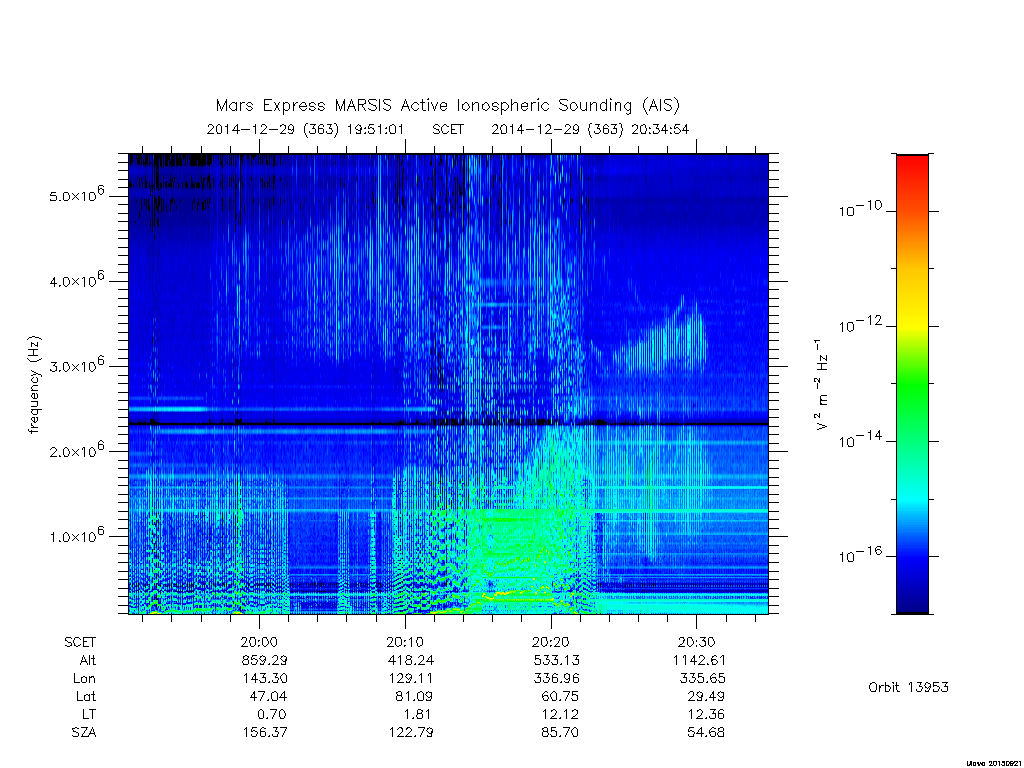This screenshot has width=1024, height=768.
Task: Click the black horizontal line near 2.3 MHz
Action: pyautogui.click(x=448, y=424)
